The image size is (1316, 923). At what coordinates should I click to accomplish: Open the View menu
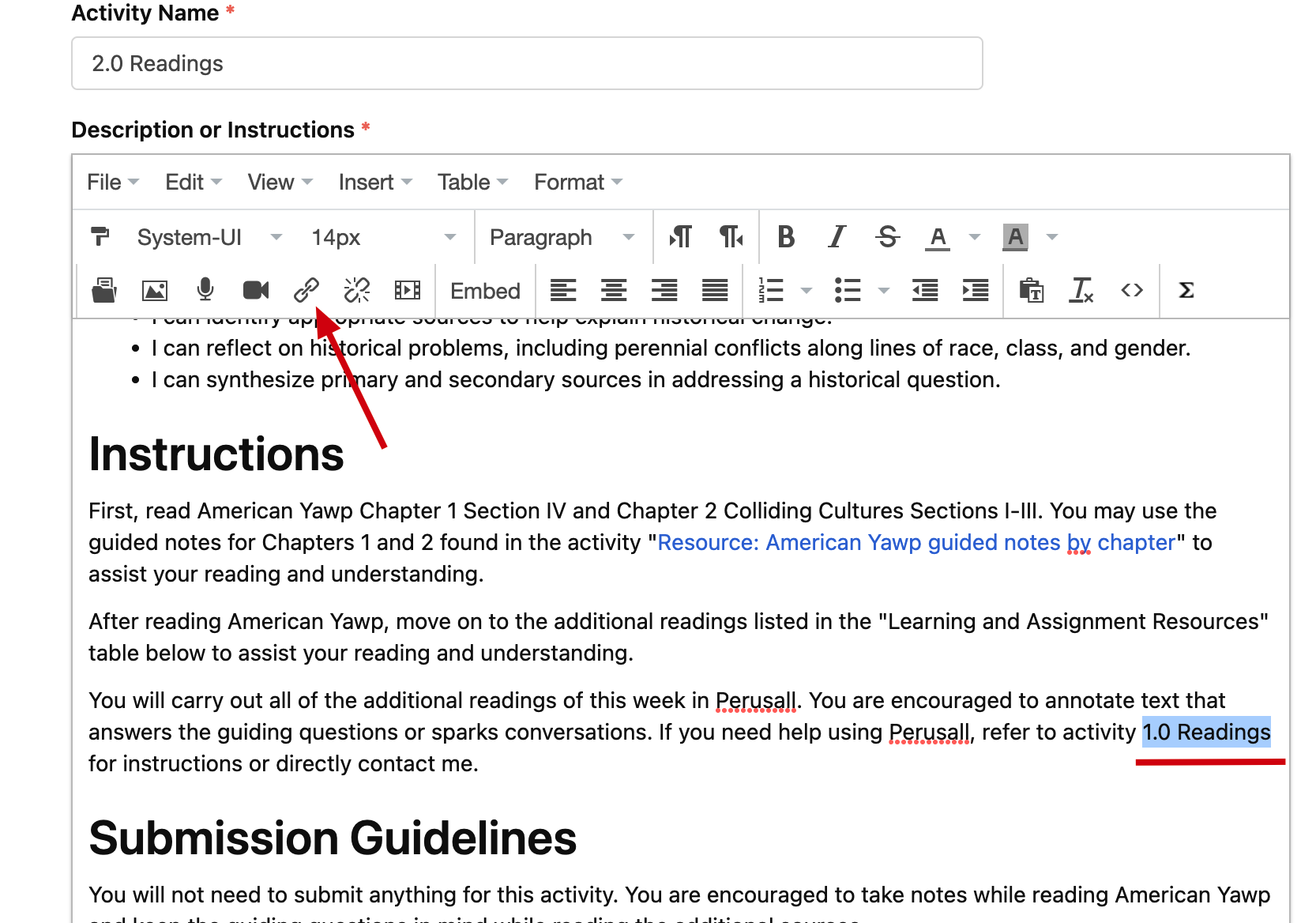pyautogui.click(x=280, y=182)
